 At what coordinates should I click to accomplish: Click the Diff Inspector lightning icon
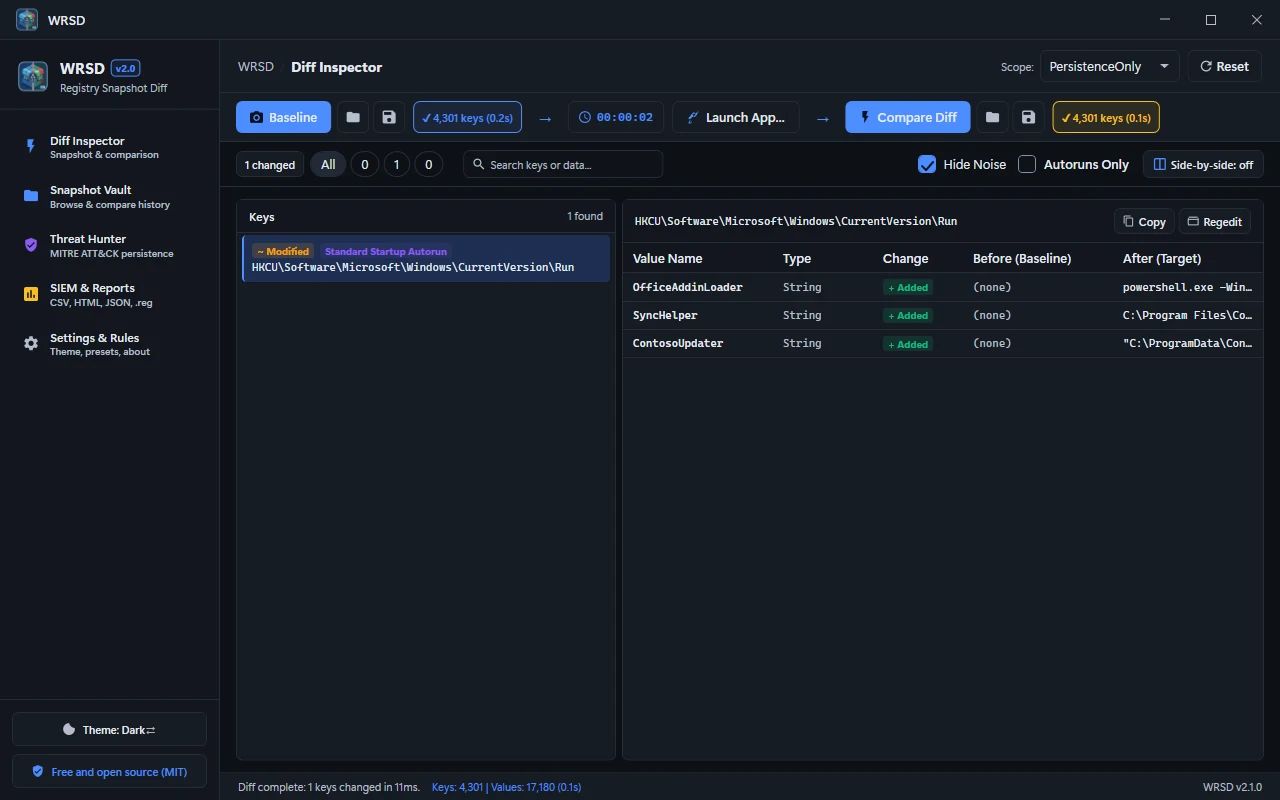[31, 146]
